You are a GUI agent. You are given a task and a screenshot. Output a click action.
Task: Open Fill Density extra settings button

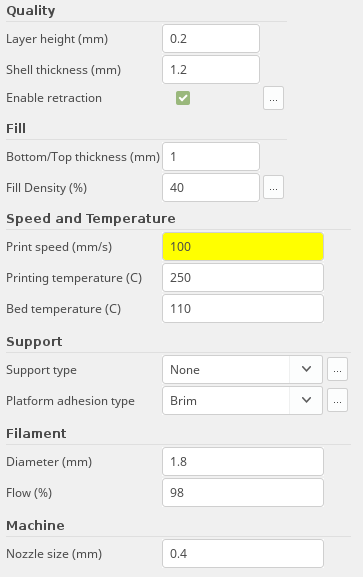point(273,187)
